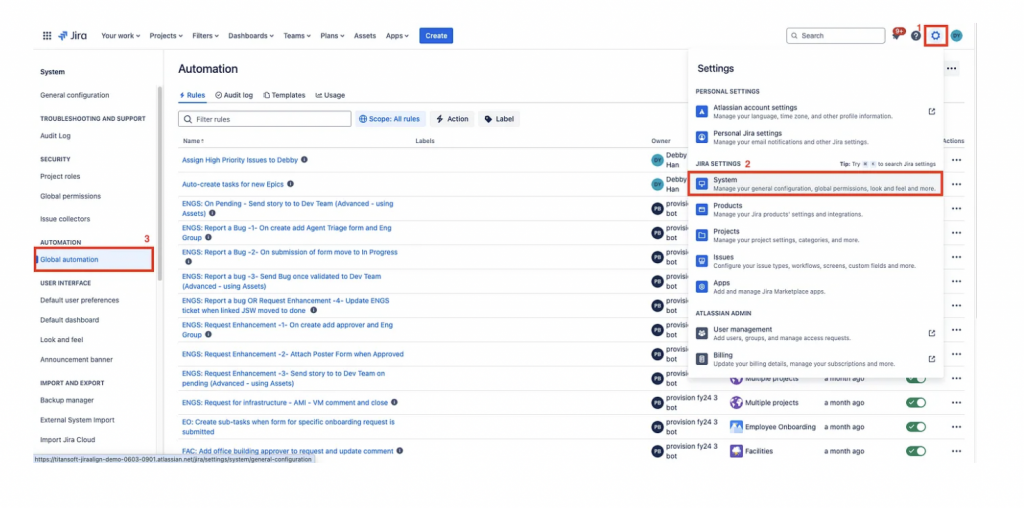Open User management external link icon
Viewport: 1024px width, 508px height.
932,333
